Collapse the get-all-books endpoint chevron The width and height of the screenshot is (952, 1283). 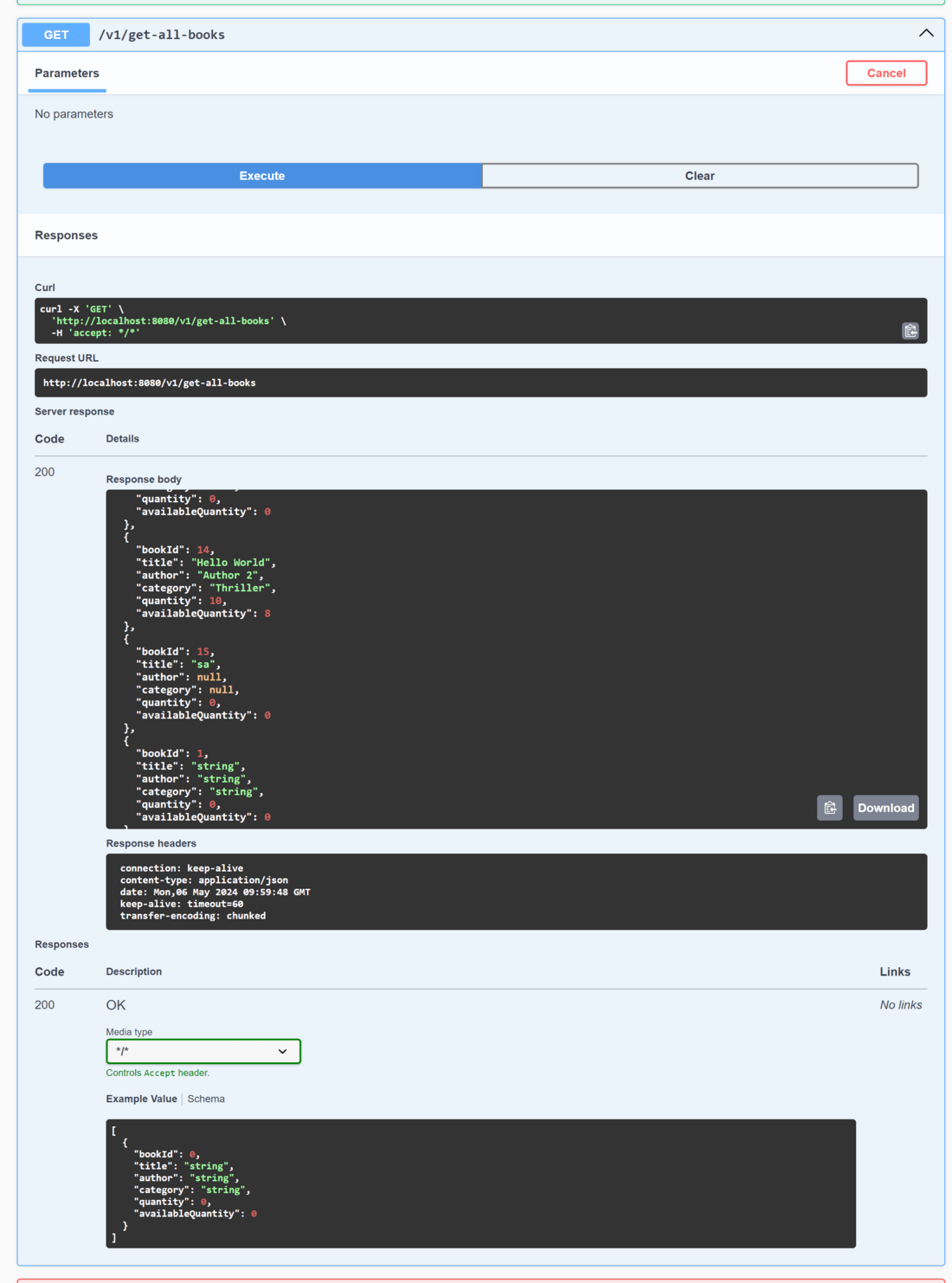(926, 34)
